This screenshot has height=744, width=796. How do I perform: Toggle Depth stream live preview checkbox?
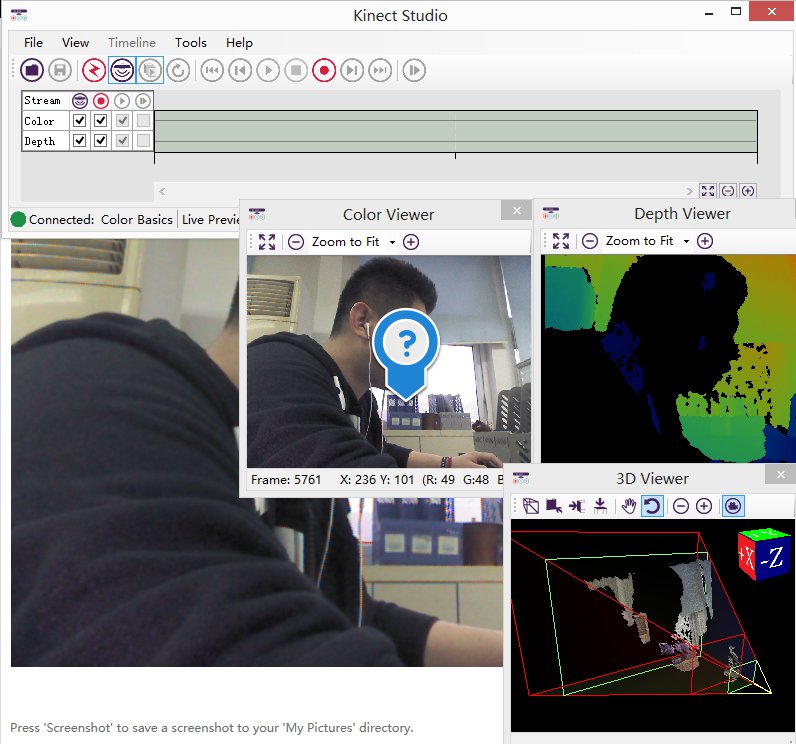(x=80, y=141)
